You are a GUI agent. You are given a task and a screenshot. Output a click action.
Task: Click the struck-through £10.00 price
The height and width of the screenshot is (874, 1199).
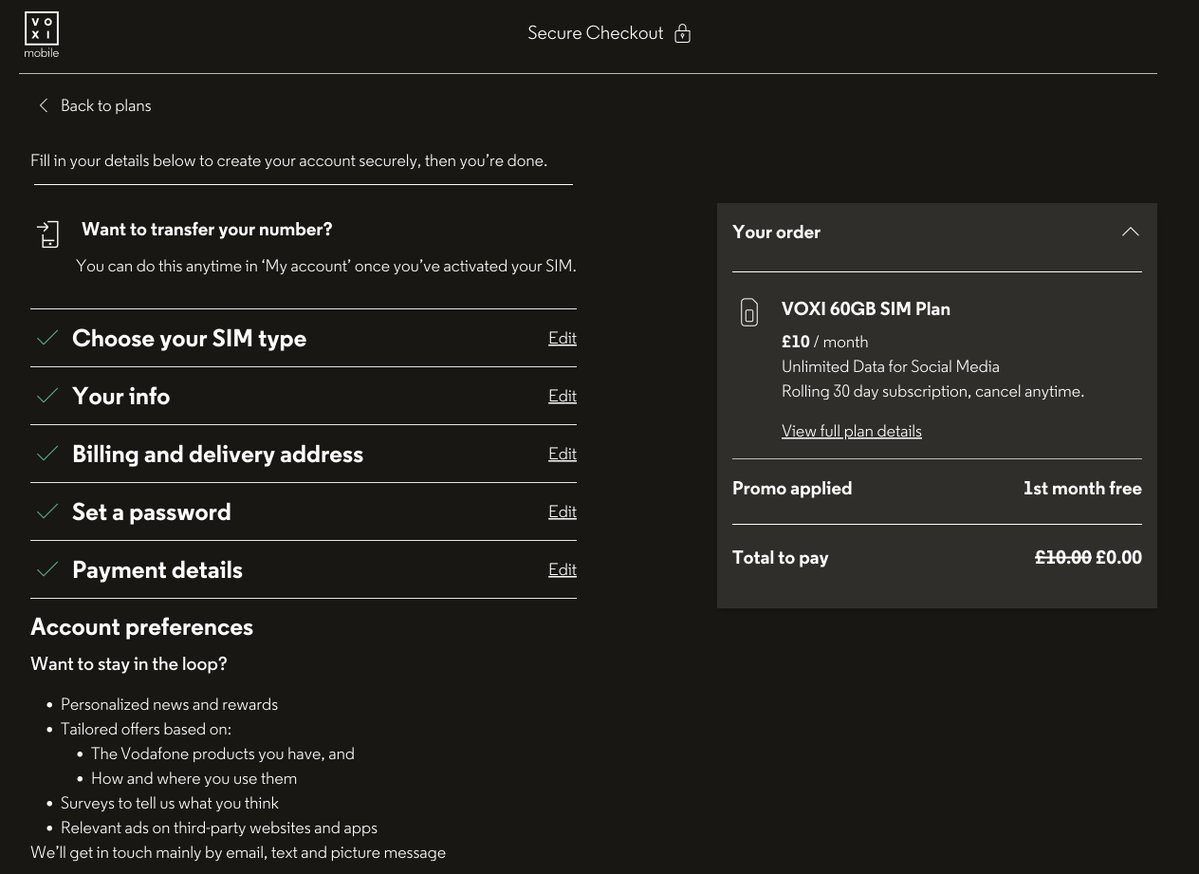tap(1063, 557)
